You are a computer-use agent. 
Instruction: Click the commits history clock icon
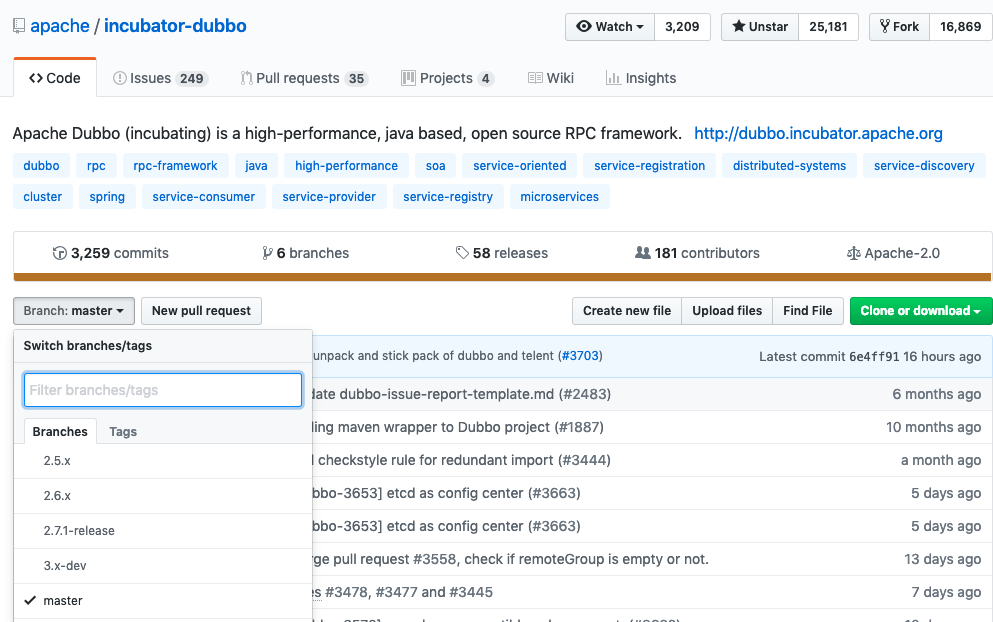59,253
